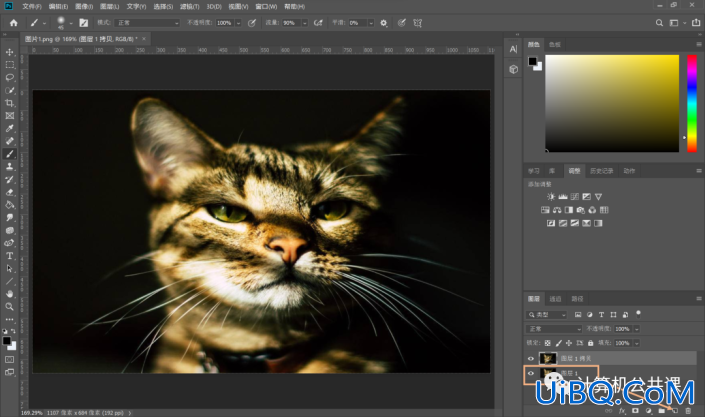Toggle lock position of the layer
This screenshot has height=417, width=705.
pyautogui.click(x=569, y=343)
